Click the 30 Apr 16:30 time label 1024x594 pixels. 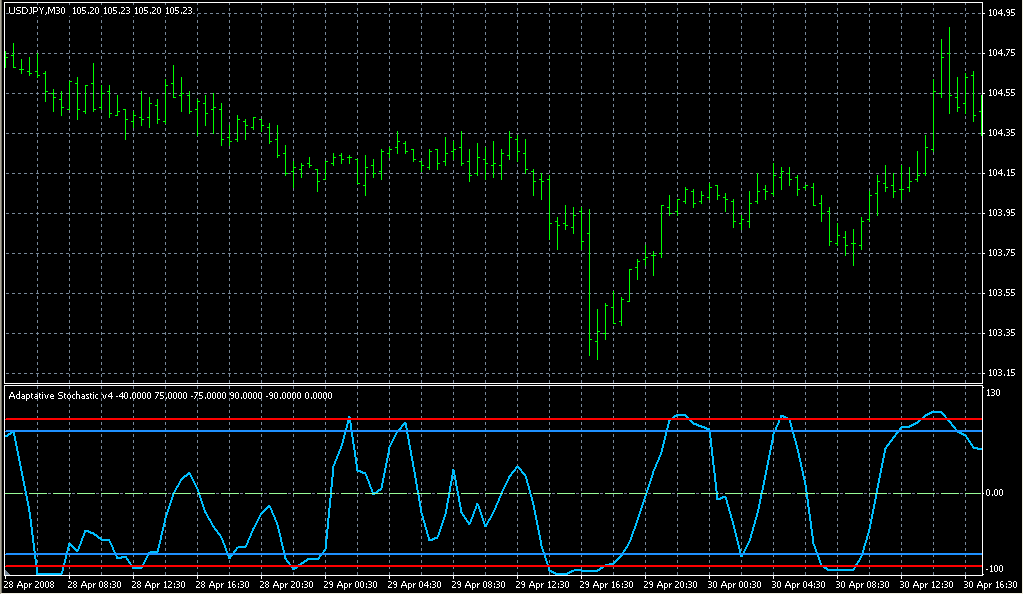pos(991,584)
